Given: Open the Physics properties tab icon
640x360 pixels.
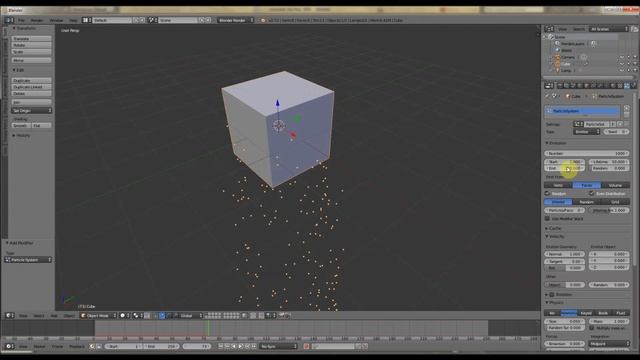Looking at the screenshot, I should click(633, 86).
